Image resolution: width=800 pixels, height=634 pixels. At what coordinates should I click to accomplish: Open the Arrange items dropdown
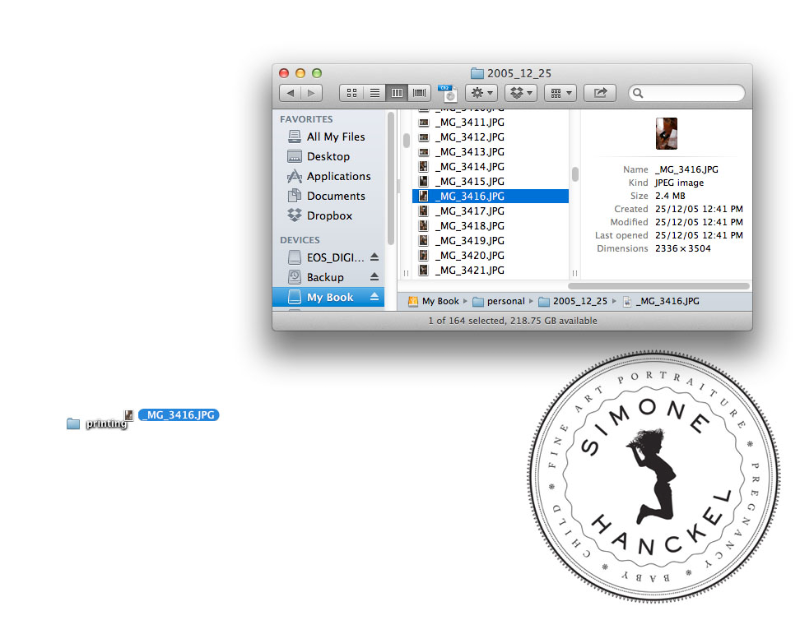pos(561,93)
